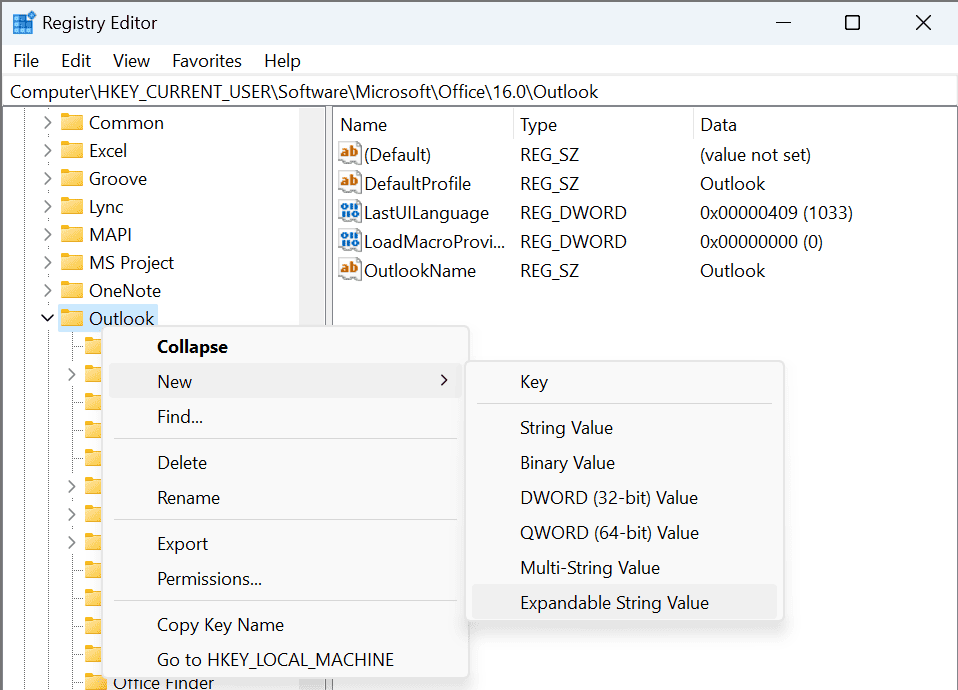
Task: Expand the Common key
Action: [48, 122]
